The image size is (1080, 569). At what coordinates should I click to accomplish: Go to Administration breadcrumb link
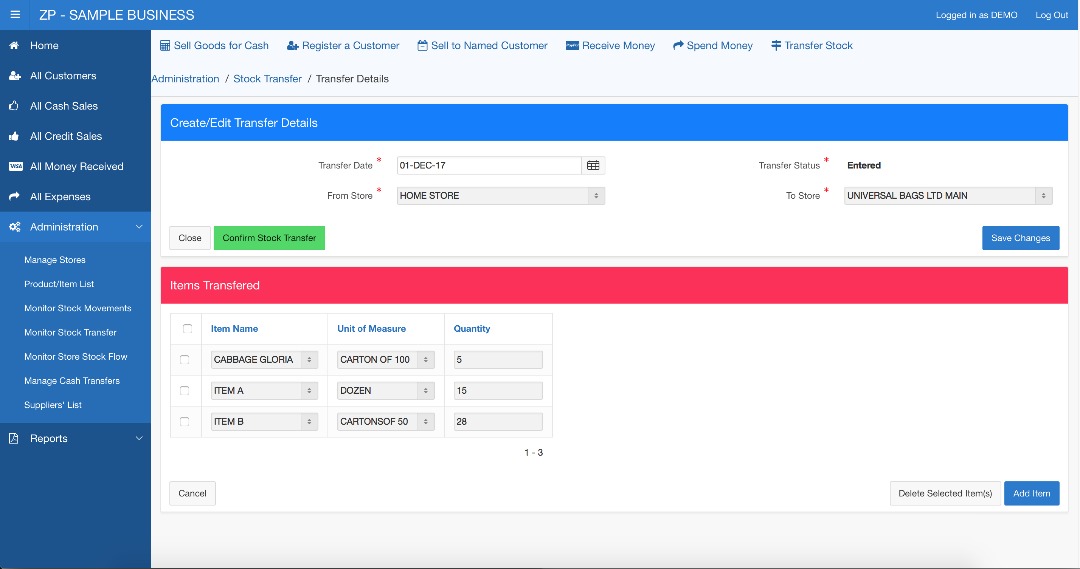185,79
